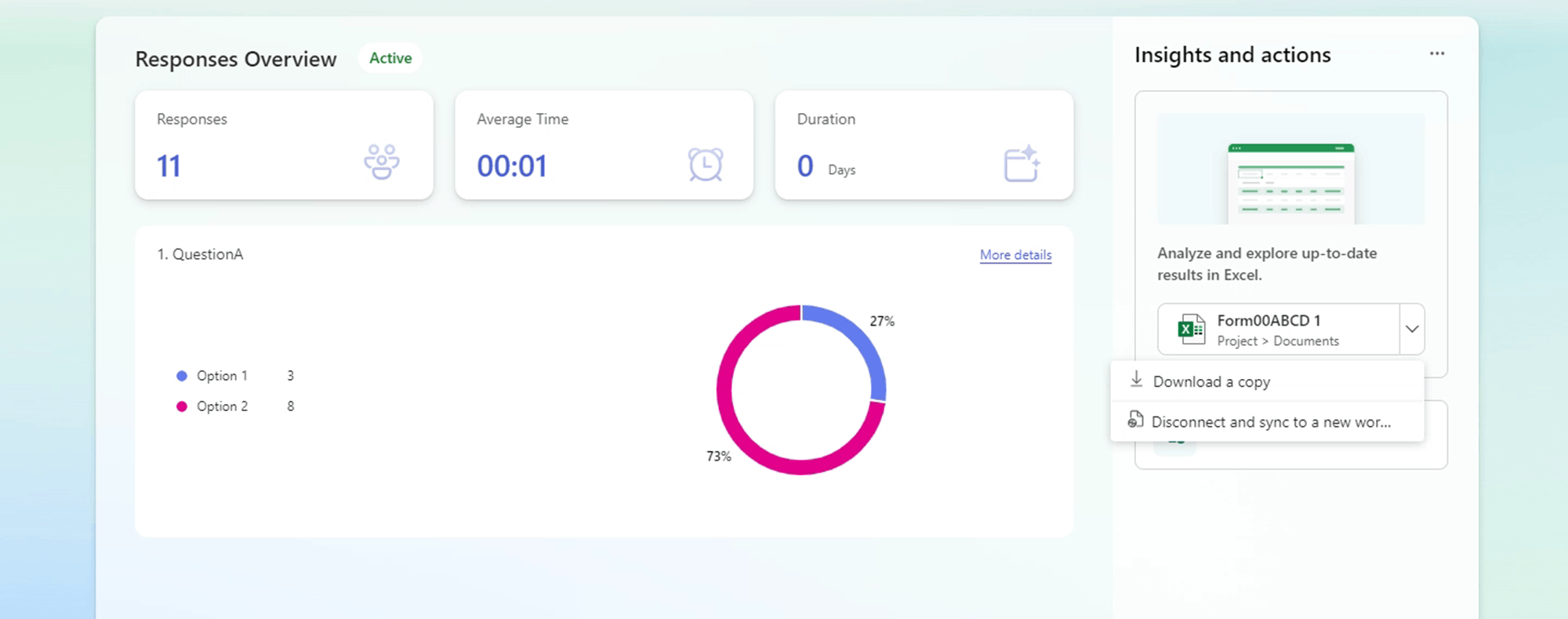Click the Option 1 count value 3
Viewport: 1568px width, 619px height.
pos(290,376)
